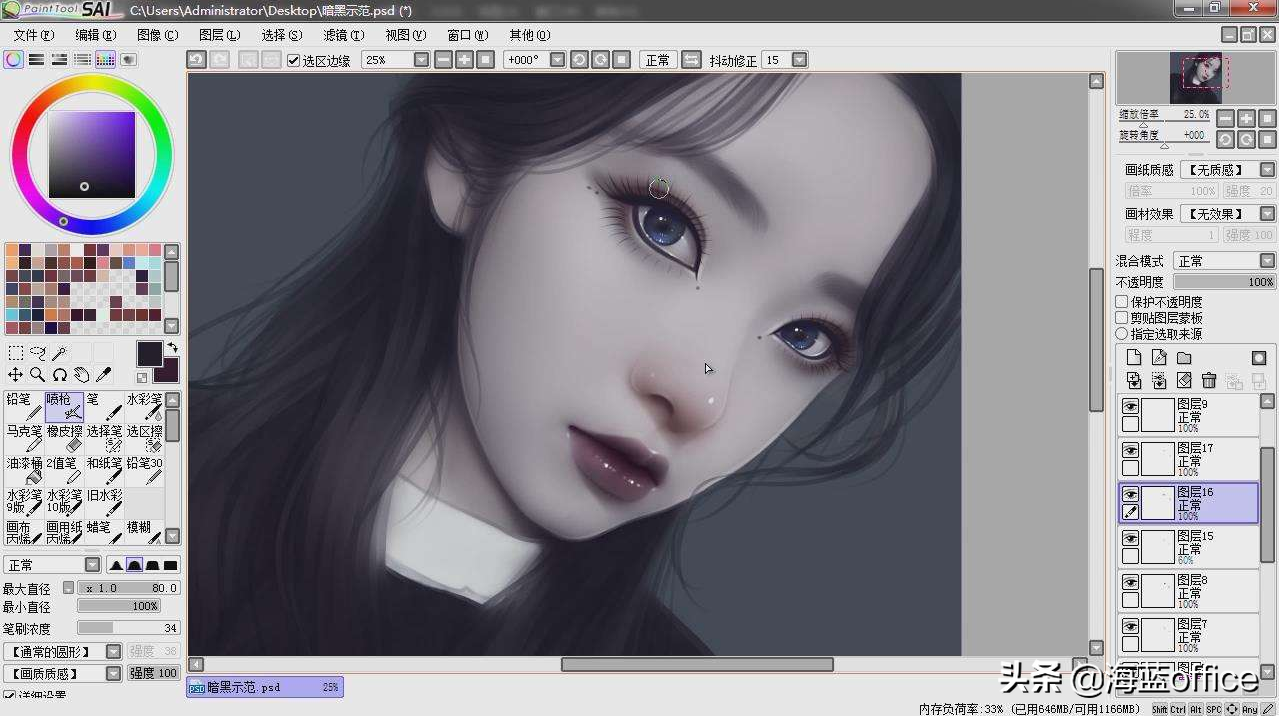1279x716 pixels.
Task: Select 指定选取来源 selection source option
Action: pos(1122,334)
